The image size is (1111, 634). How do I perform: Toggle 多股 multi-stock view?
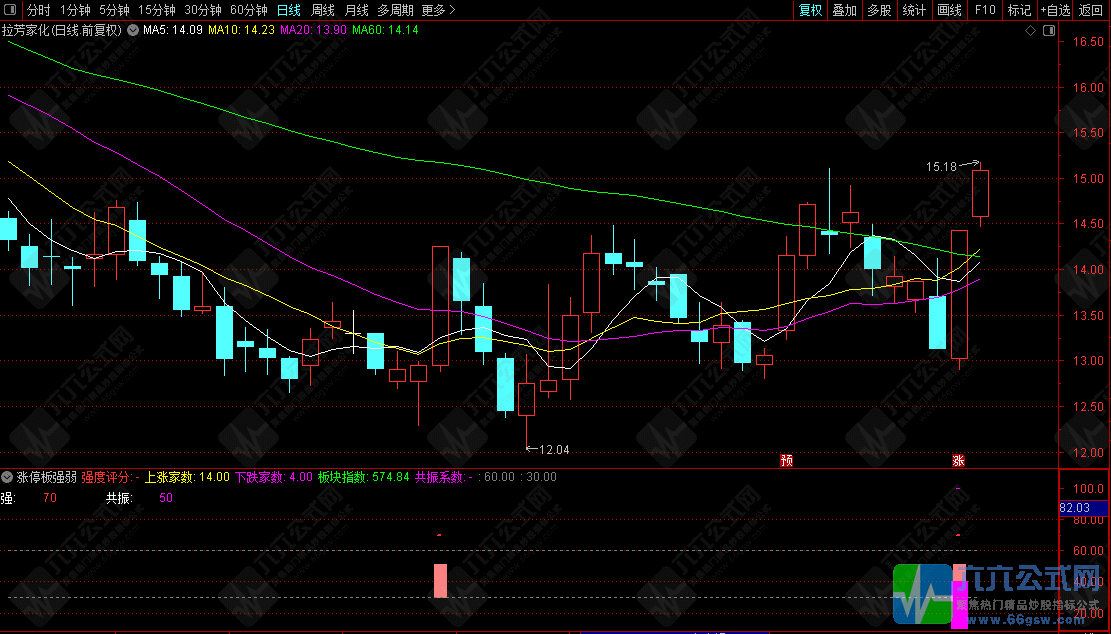tap(879, 10)
